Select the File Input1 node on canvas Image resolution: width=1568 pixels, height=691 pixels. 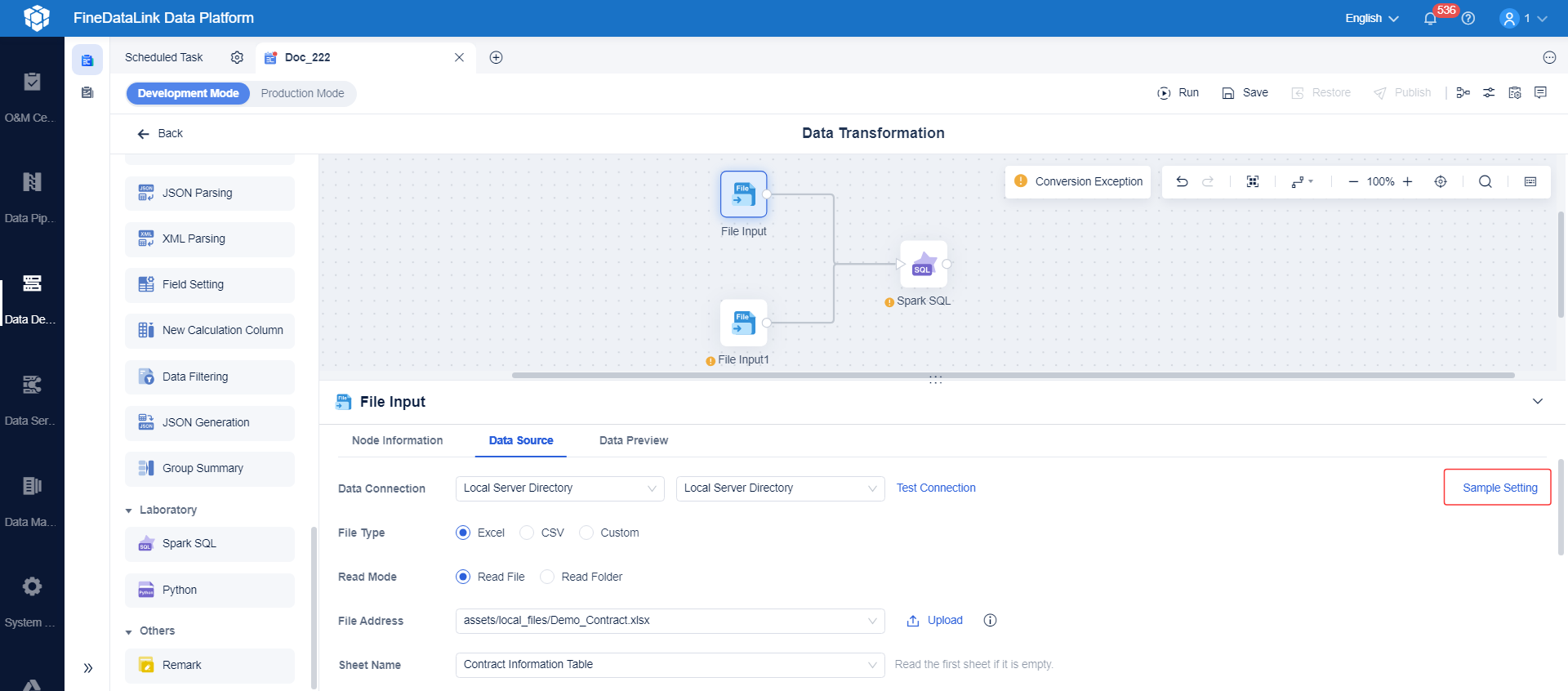744,322
